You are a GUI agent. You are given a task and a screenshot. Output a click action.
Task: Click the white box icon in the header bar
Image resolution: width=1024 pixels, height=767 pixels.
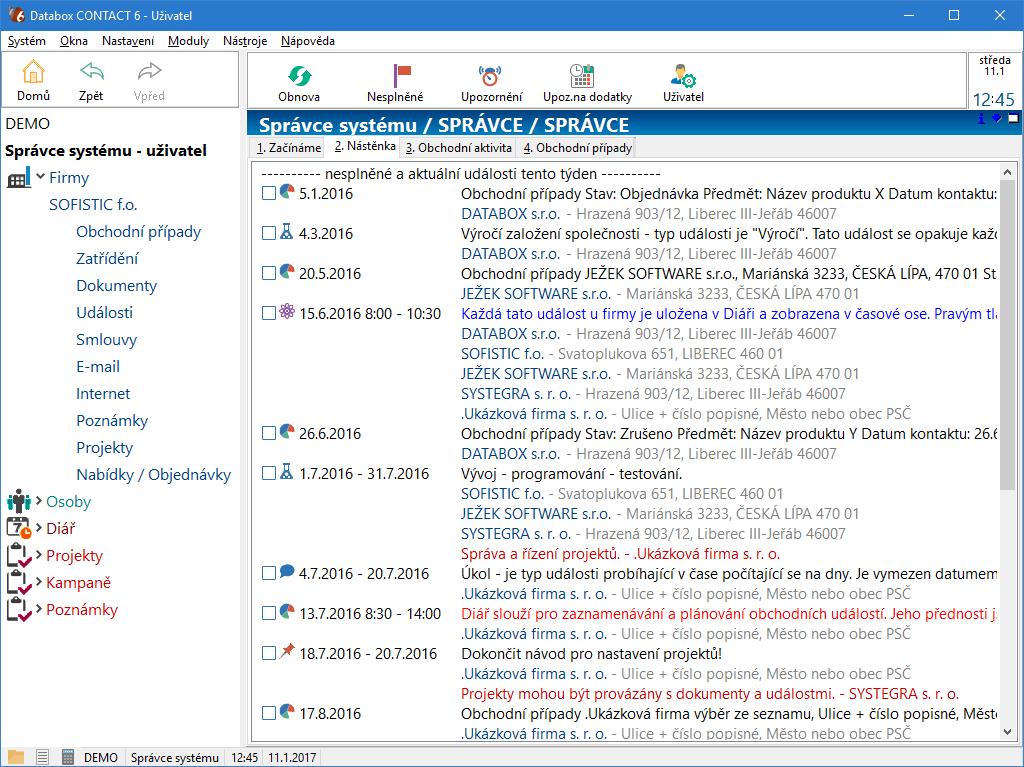point(1013,118)
